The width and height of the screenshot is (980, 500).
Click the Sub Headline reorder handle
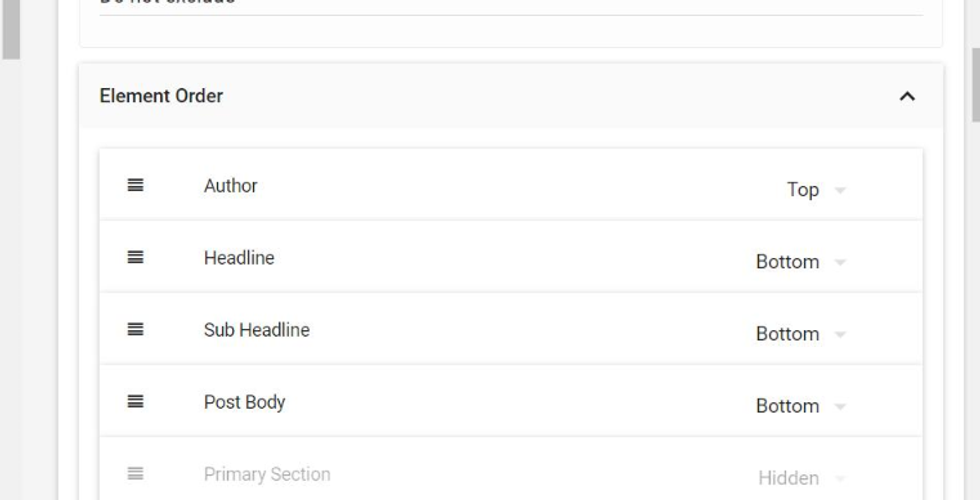[x=136, y=329]
